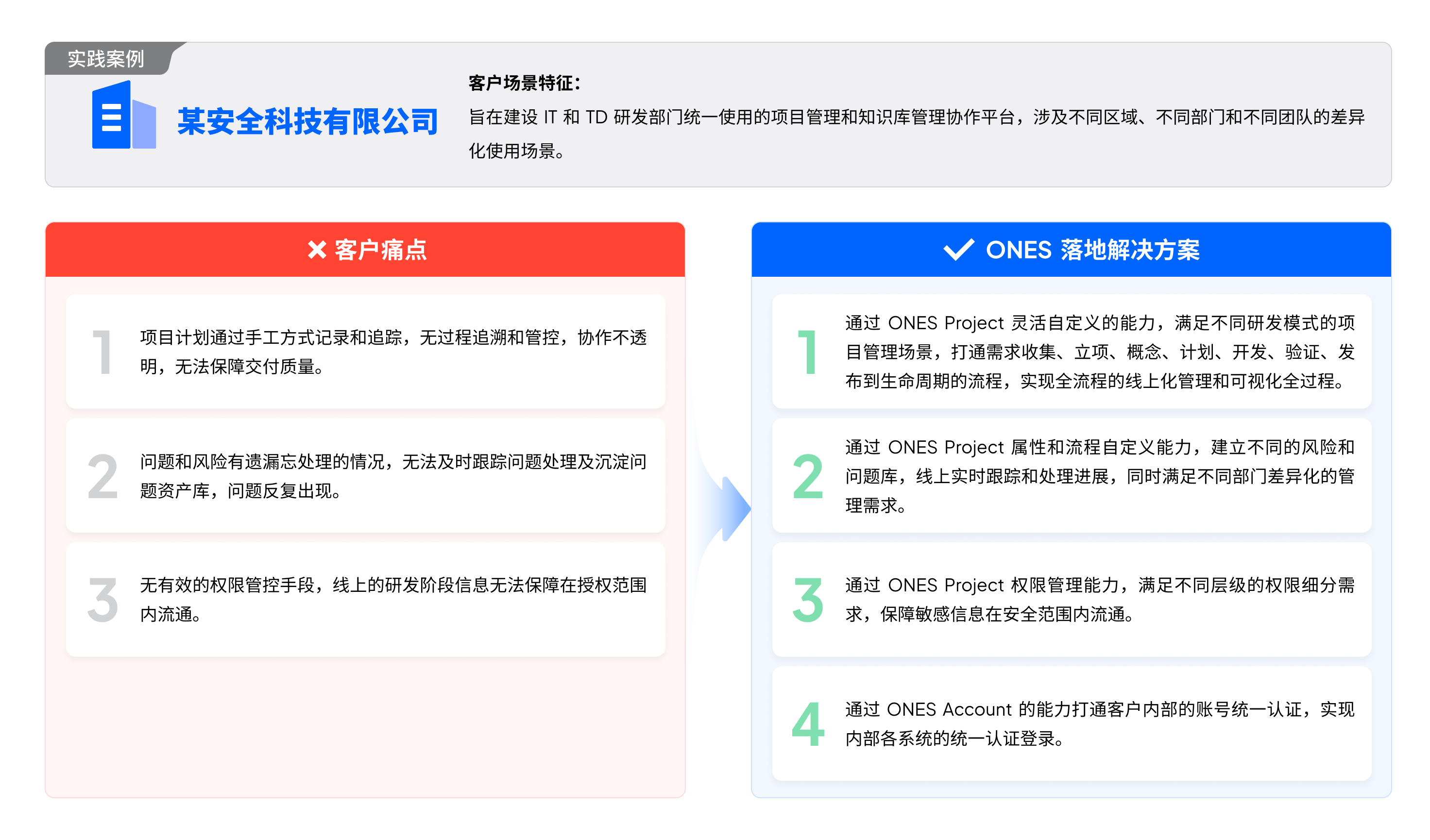Click the white X icon beside 客户痛点

point(317,250)
